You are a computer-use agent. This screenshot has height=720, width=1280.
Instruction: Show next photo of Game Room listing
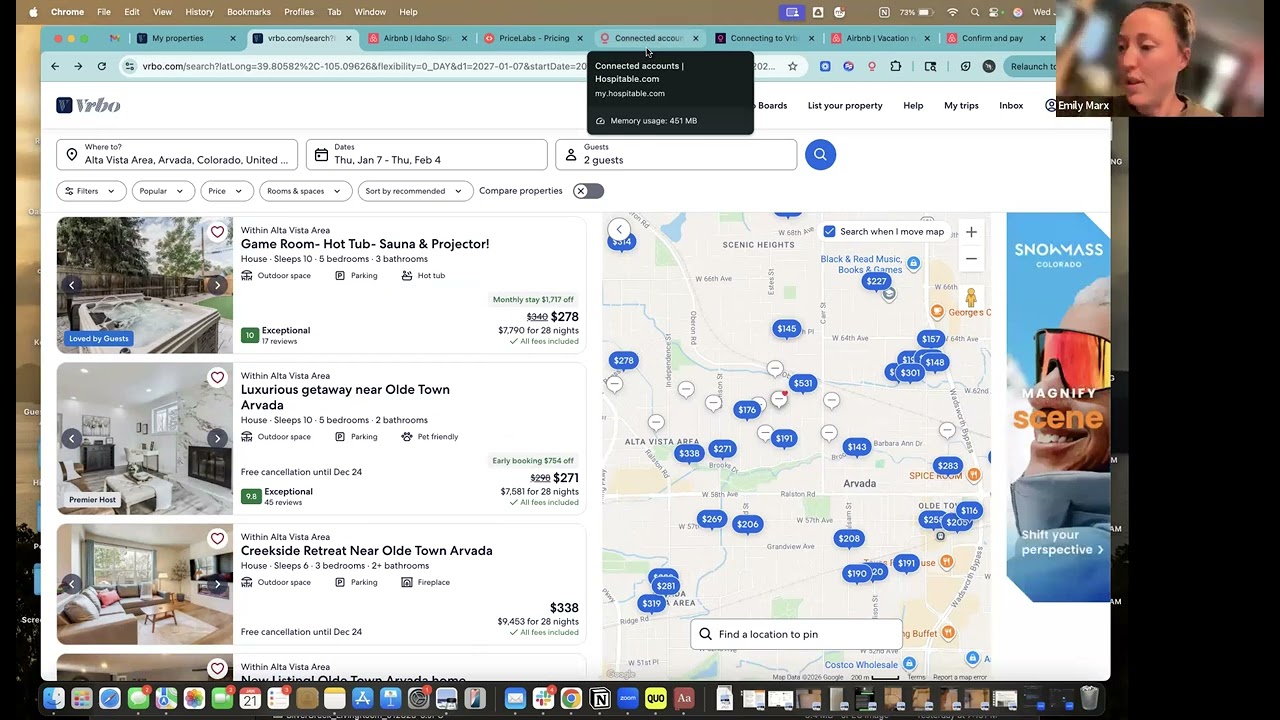coord(217,285)
